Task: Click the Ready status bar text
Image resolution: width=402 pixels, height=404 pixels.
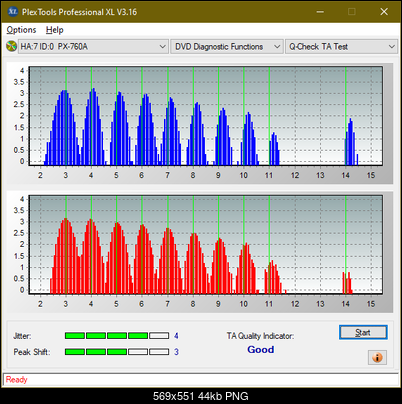Action: 17,380
